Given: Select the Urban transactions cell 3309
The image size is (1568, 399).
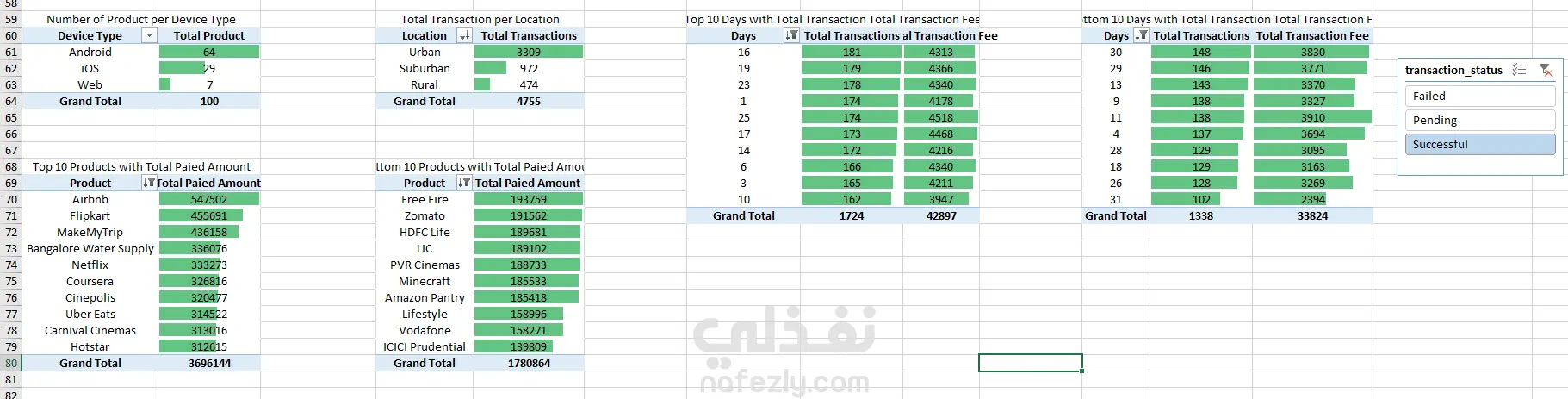Looking at the screenshot, I should click(529, 52).
